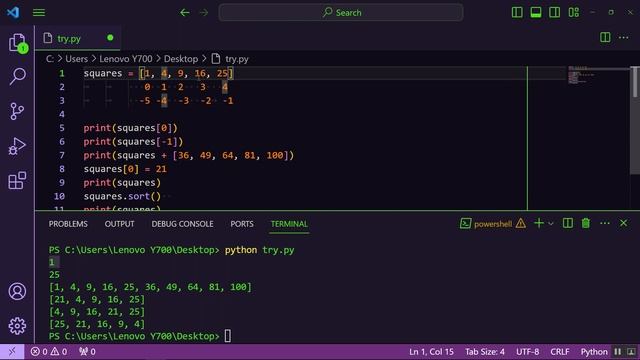Switch to the OUTPUT panel tab

tap(119, 224)
